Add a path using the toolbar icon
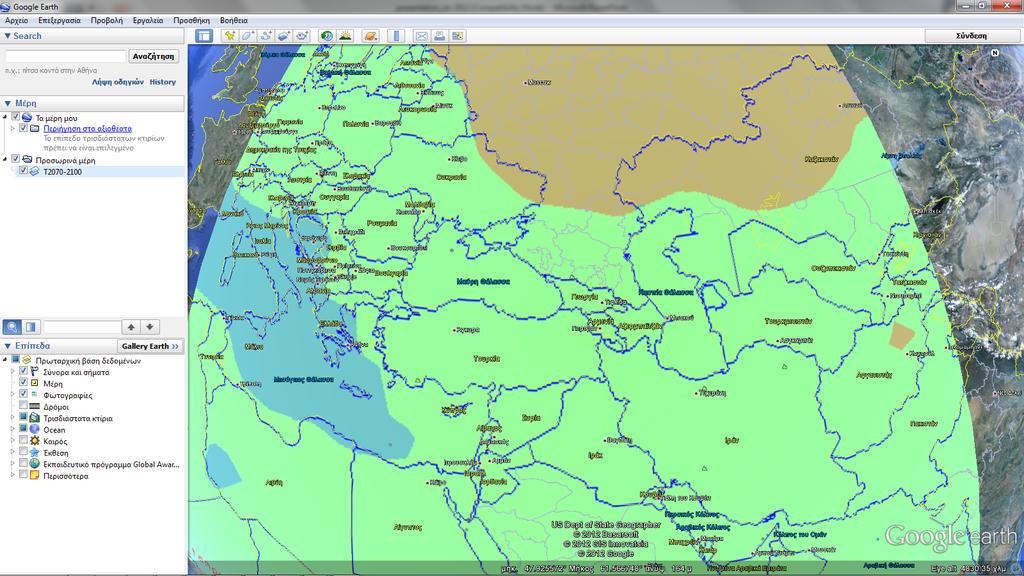Screen dimensions: 1024x576 point(266,36)
